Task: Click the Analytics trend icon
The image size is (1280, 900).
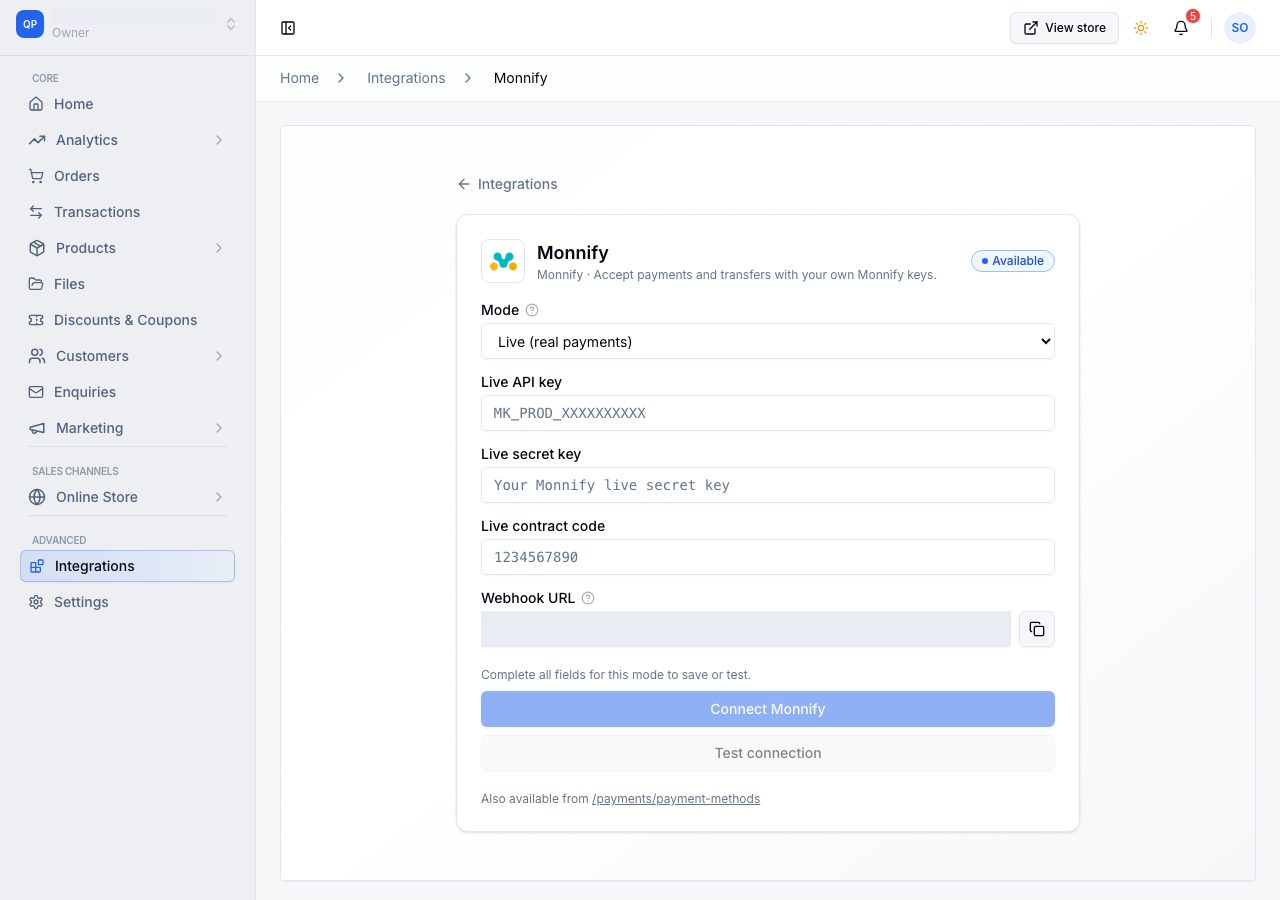Action: [37, 140]
